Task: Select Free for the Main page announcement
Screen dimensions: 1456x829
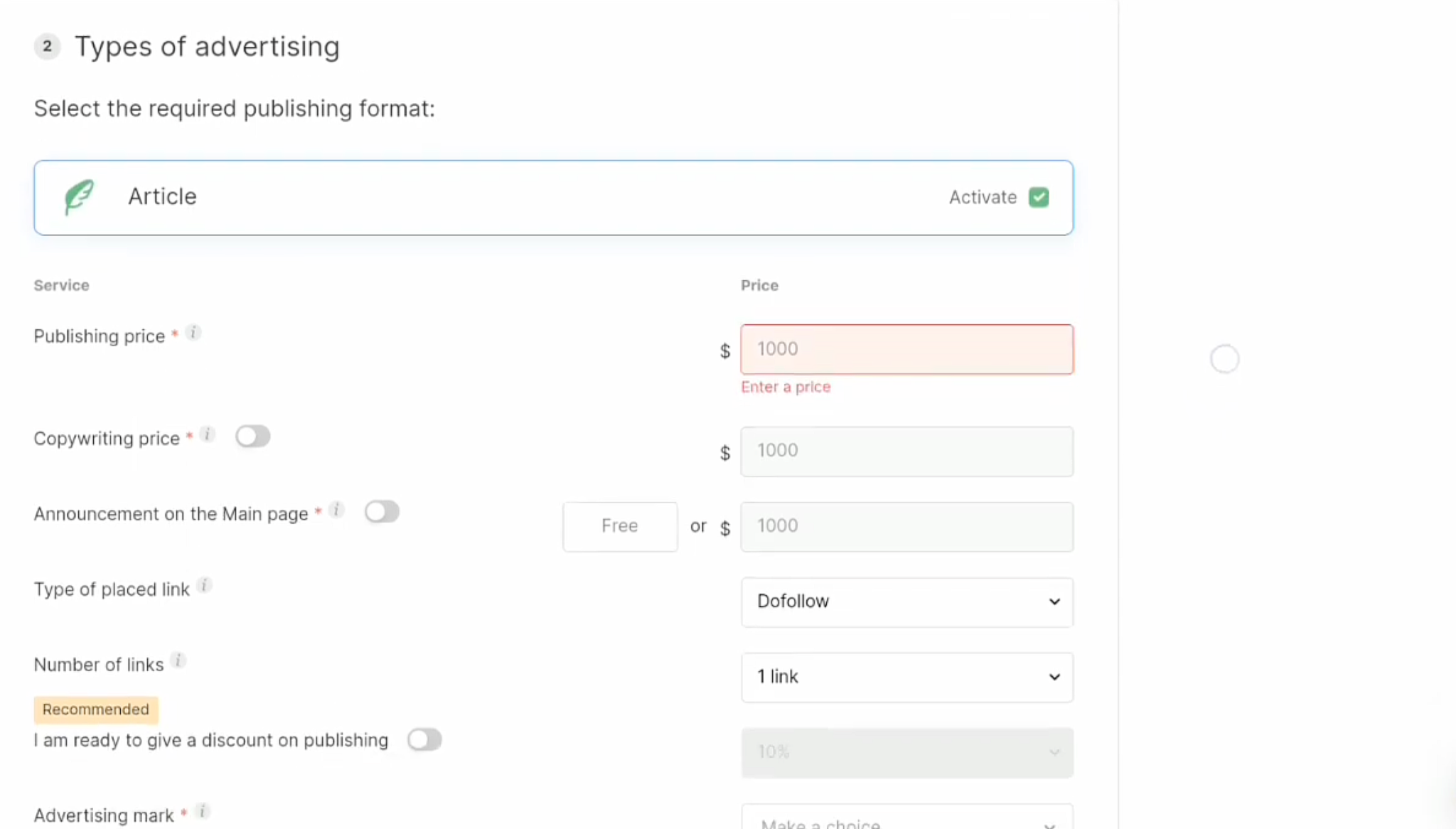Action: [619, 526]
